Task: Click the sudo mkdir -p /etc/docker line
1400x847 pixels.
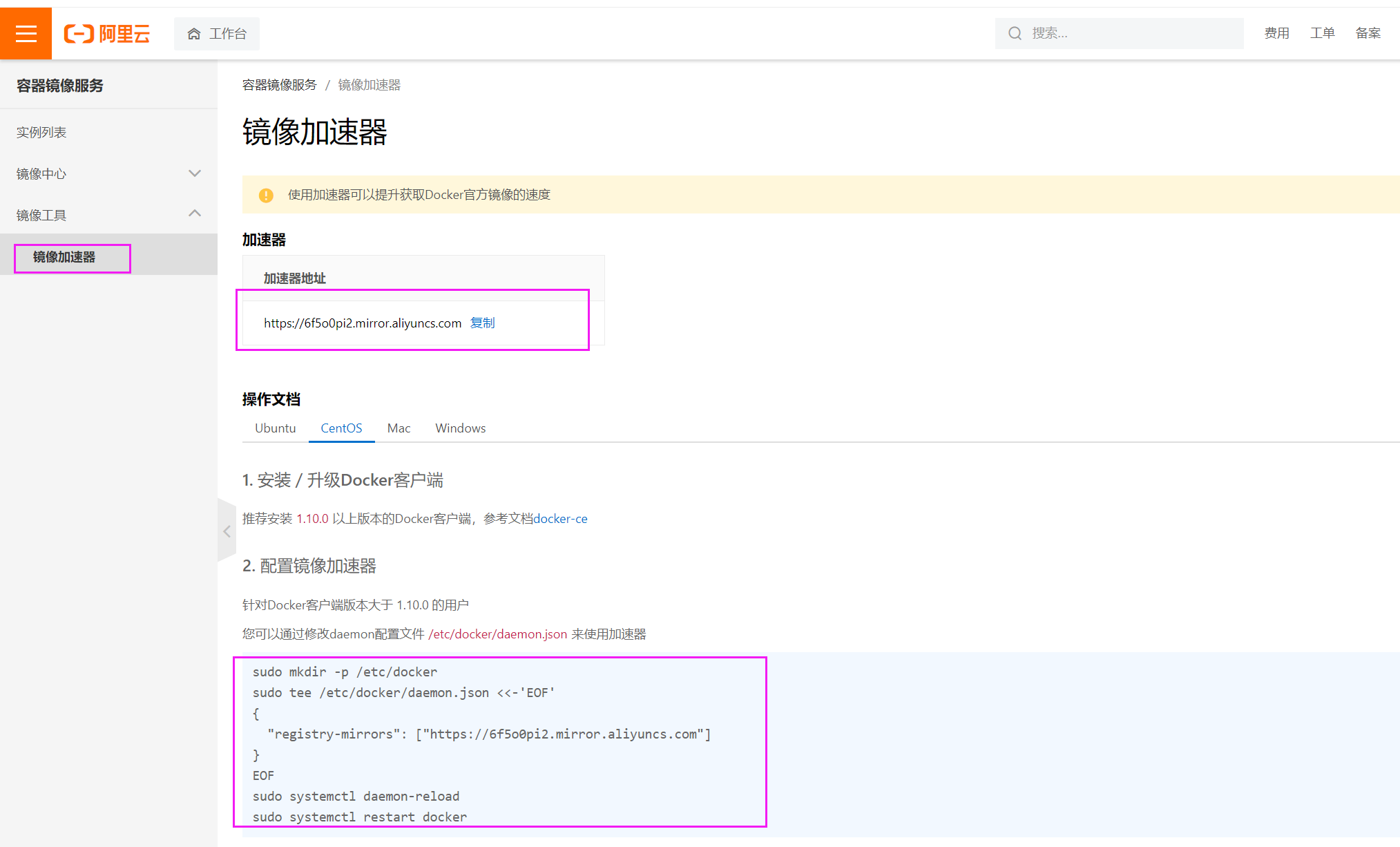Action: point(345,672)
